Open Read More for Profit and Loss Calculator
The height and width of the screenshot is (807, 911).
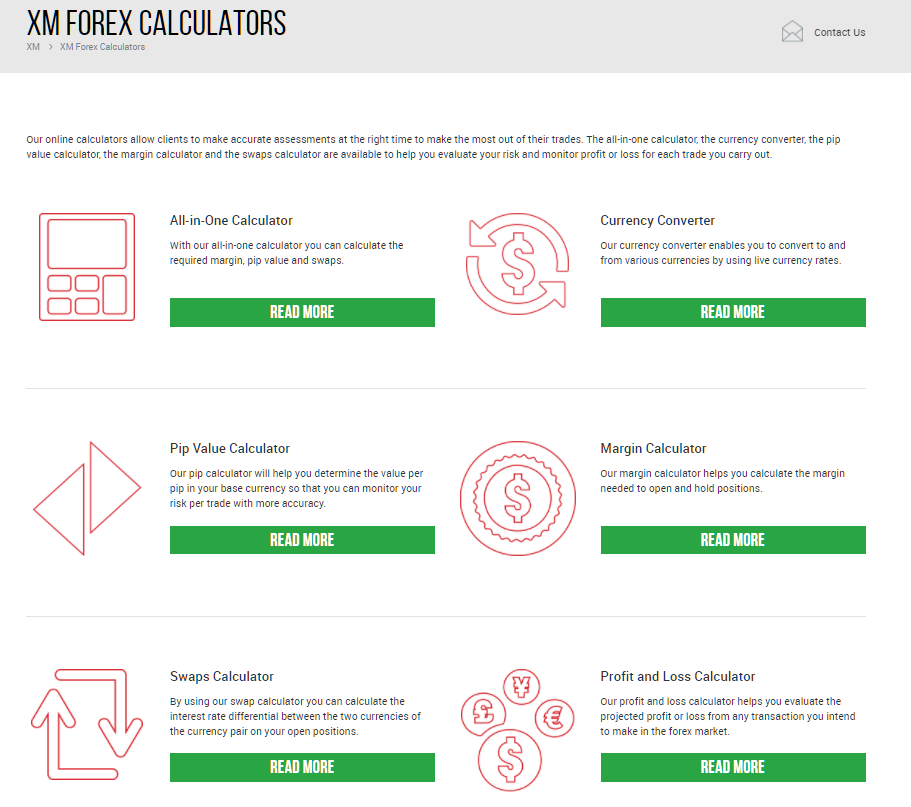(733, 767)
